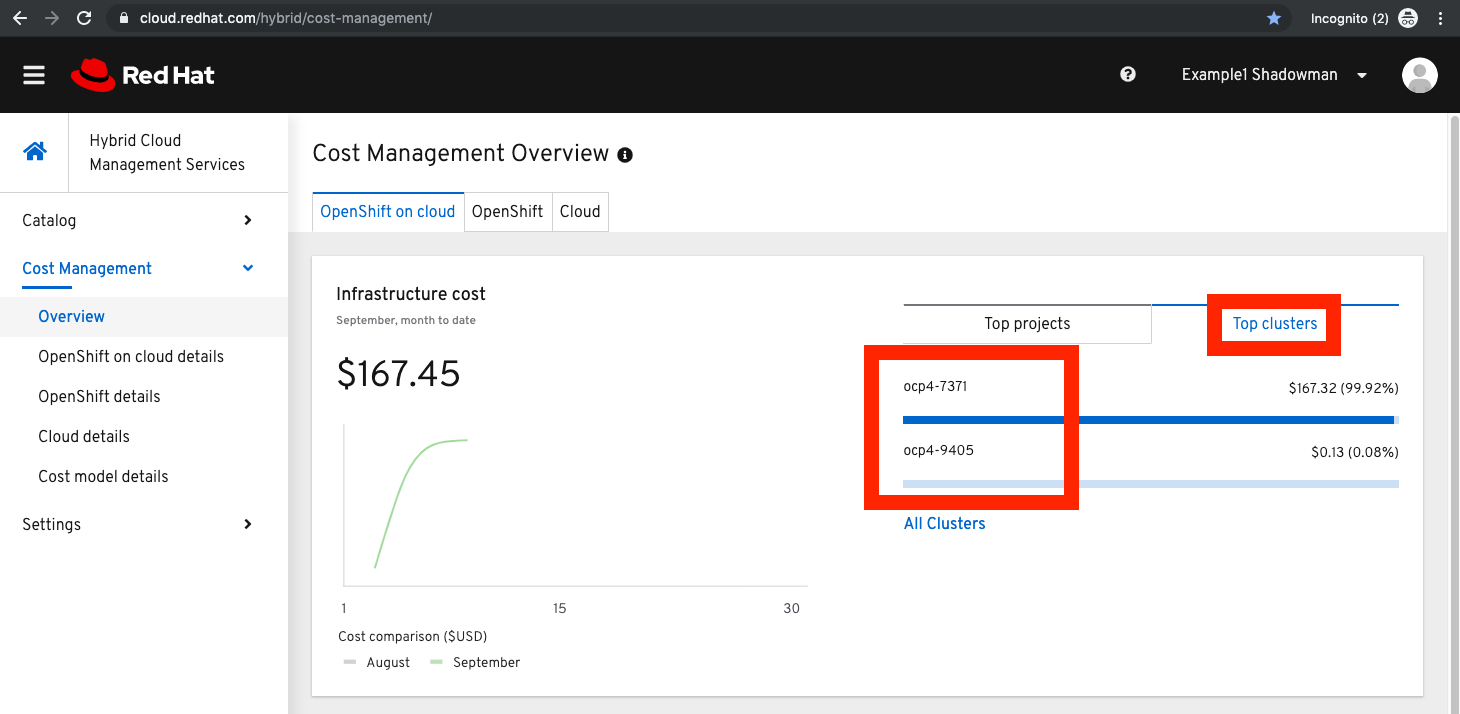This screenshot has width=1460, height=714.
Task: Switch to the Cloud tab
Action: (580, 212)
